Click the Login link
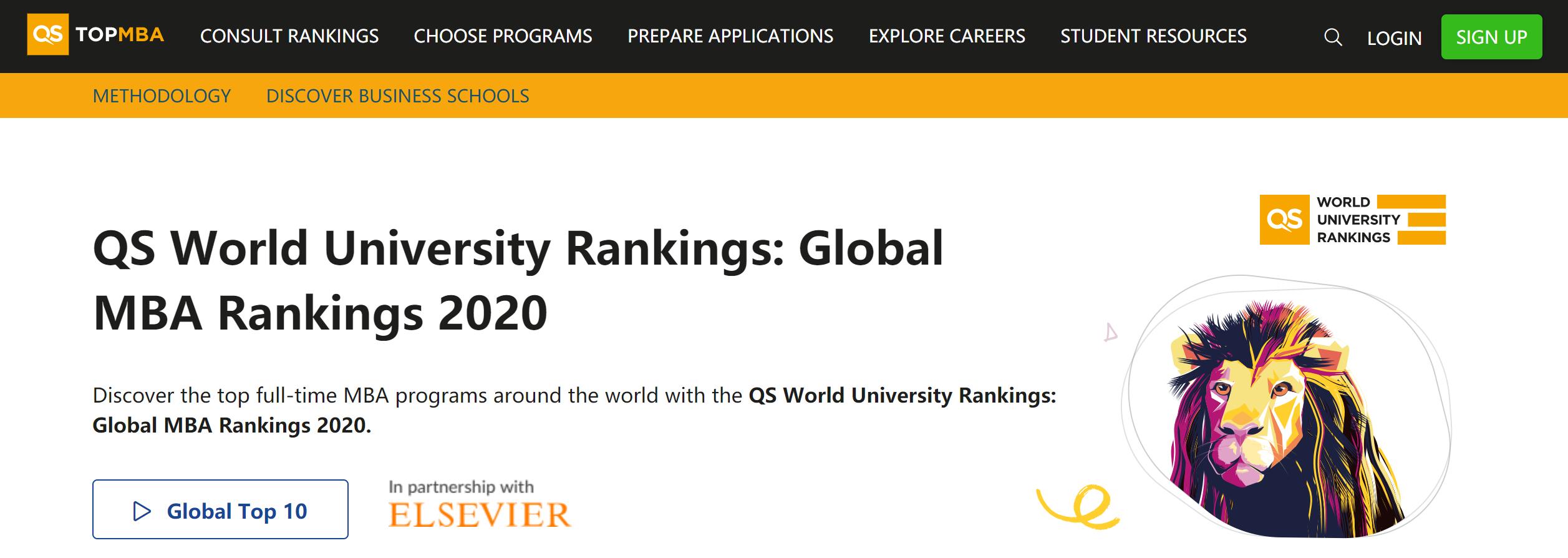The image size is (1568, 558). [1394, 38]
